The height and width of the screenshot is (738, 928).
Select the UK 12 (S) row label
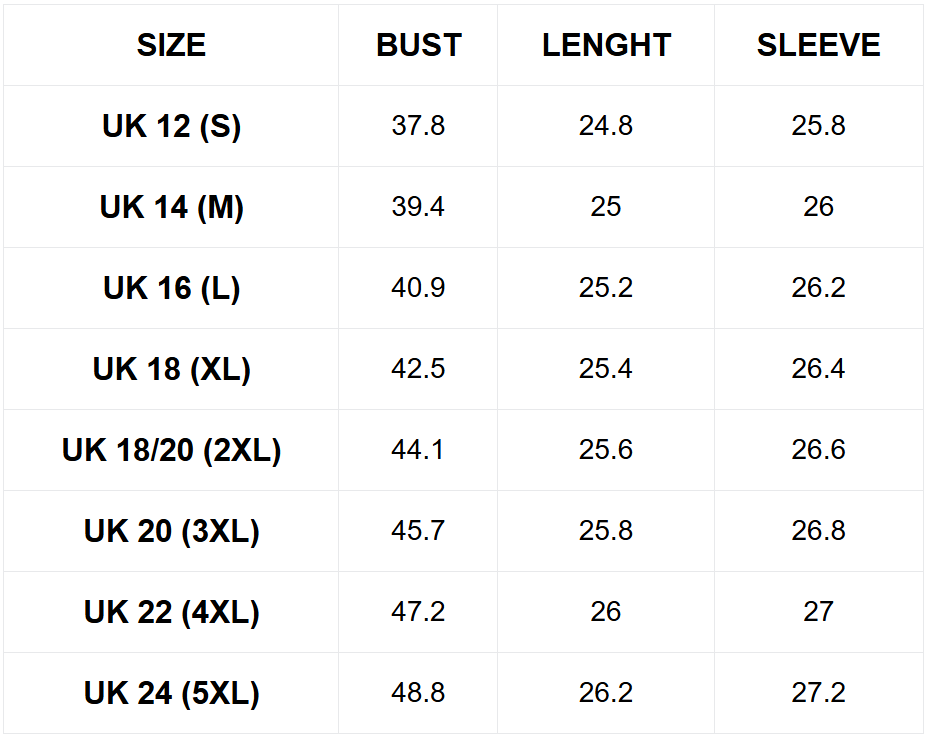click(171, 126)
